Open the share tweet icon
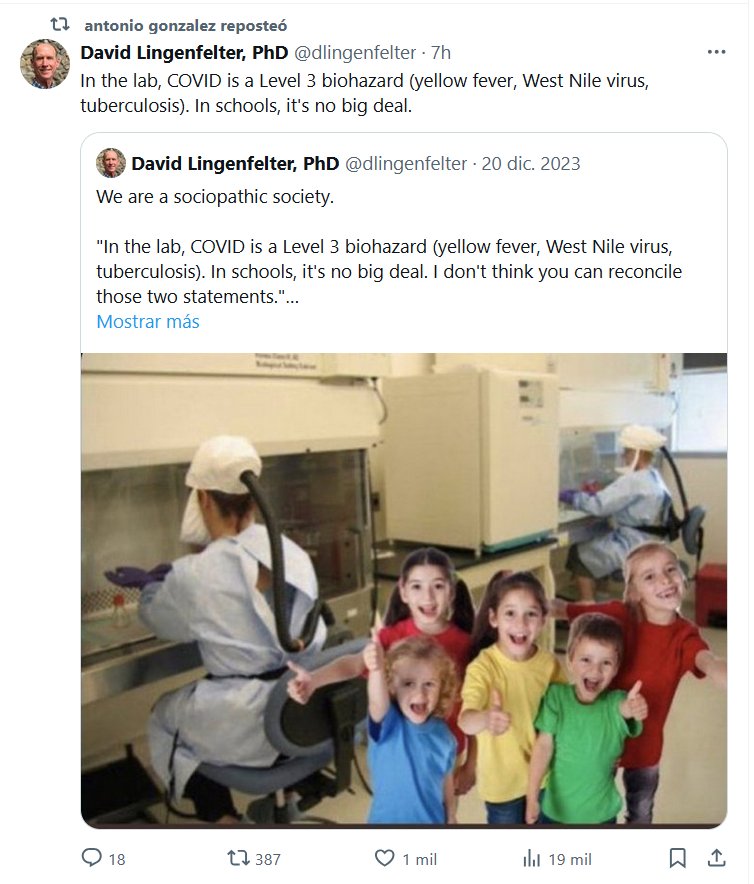 click(716, 858)
